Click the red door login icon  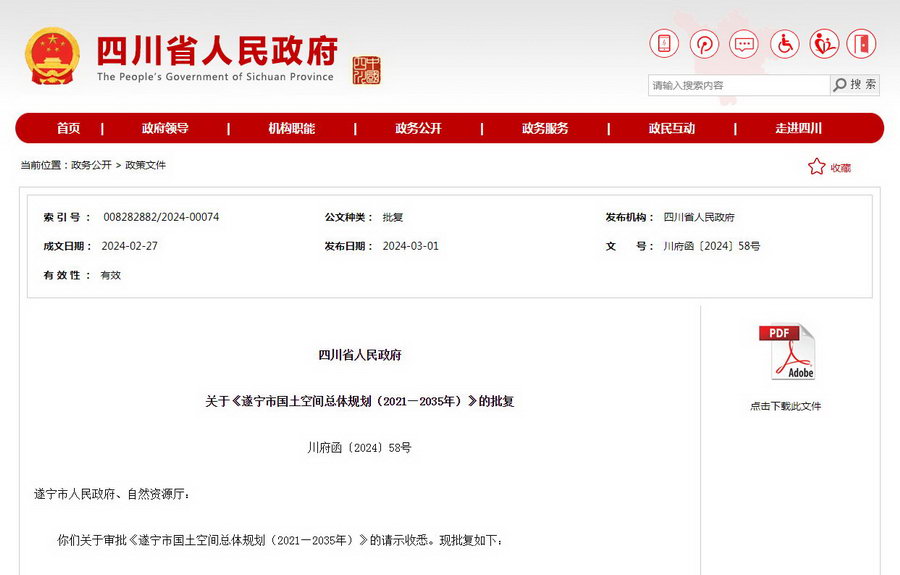tap(861, 44)
